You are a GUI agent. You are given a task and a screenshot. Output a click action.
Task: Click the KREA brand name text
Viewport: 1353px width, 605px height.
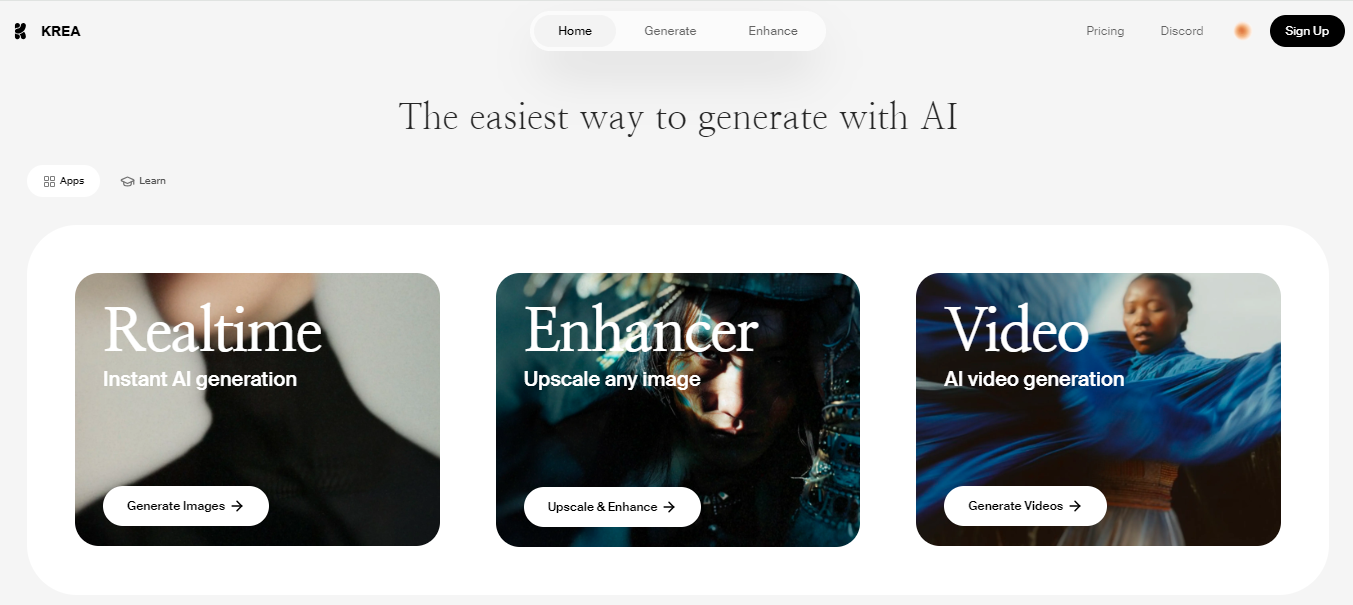coord(61,31)
